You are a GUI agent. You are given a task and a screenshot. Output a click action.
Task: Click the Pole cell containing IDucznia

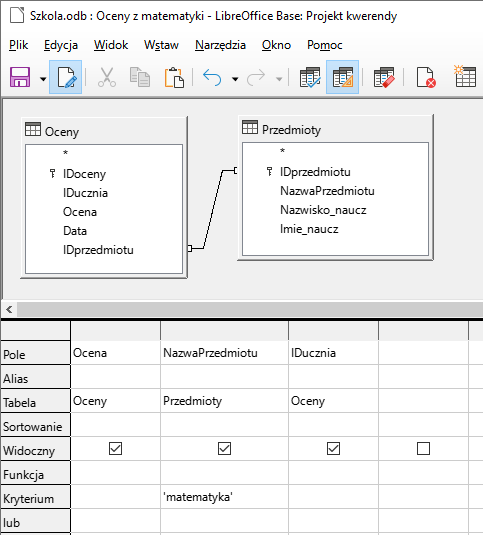334,352
